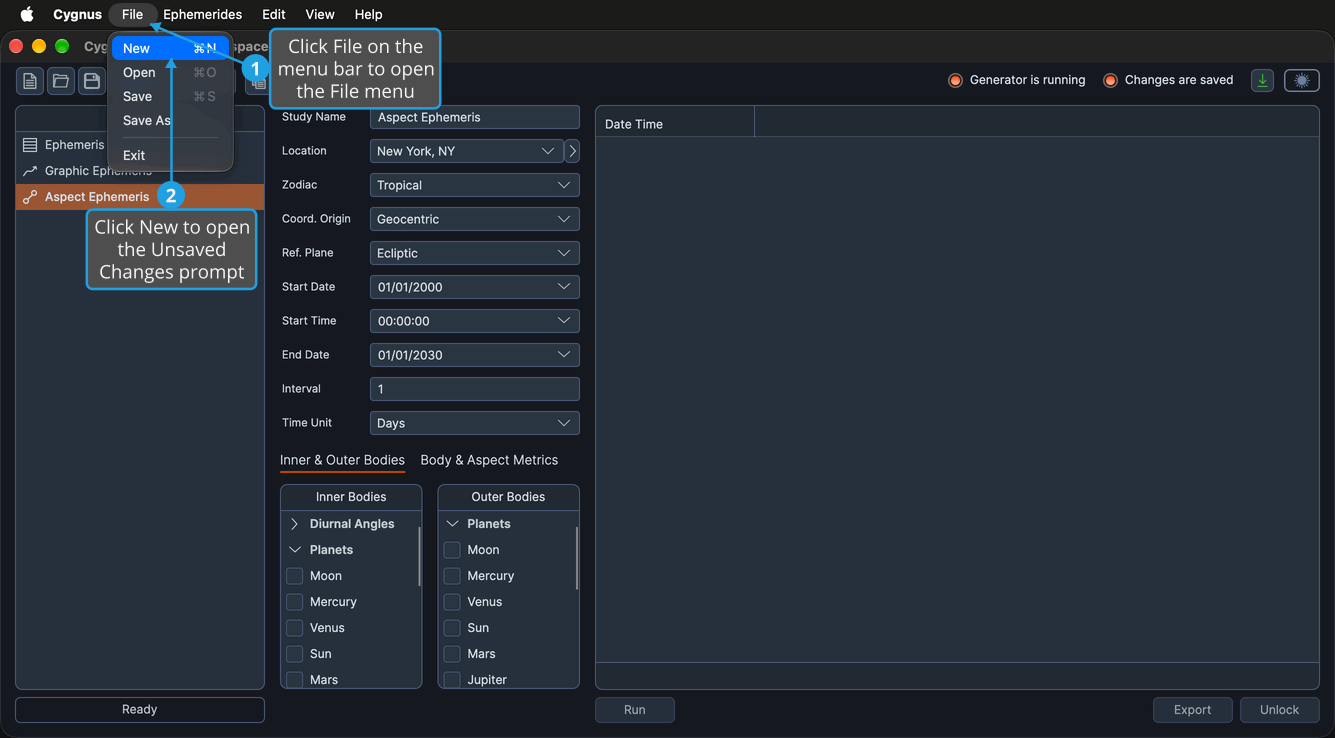Choose New from the File menu
Screen dimensions: 1335x738
(170, 48)
